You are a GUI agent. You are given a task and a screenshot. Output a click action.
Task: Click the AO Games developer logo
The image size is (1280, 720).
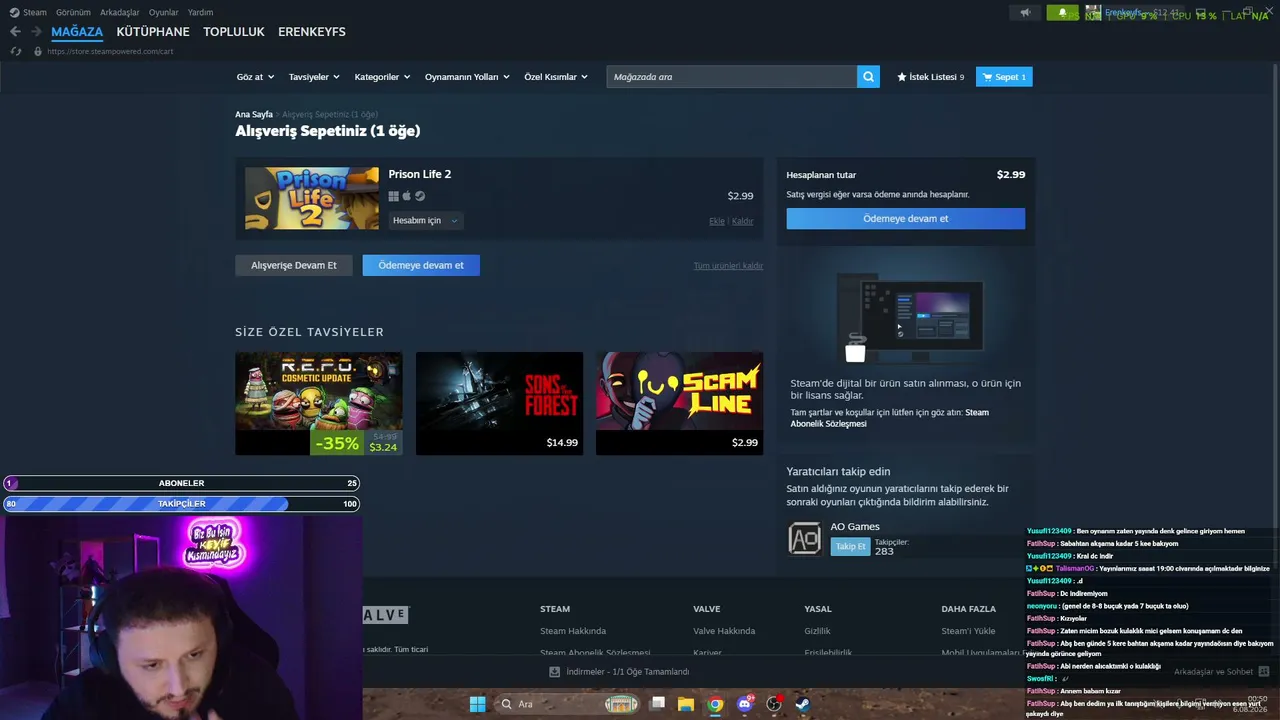pos(804,539)
